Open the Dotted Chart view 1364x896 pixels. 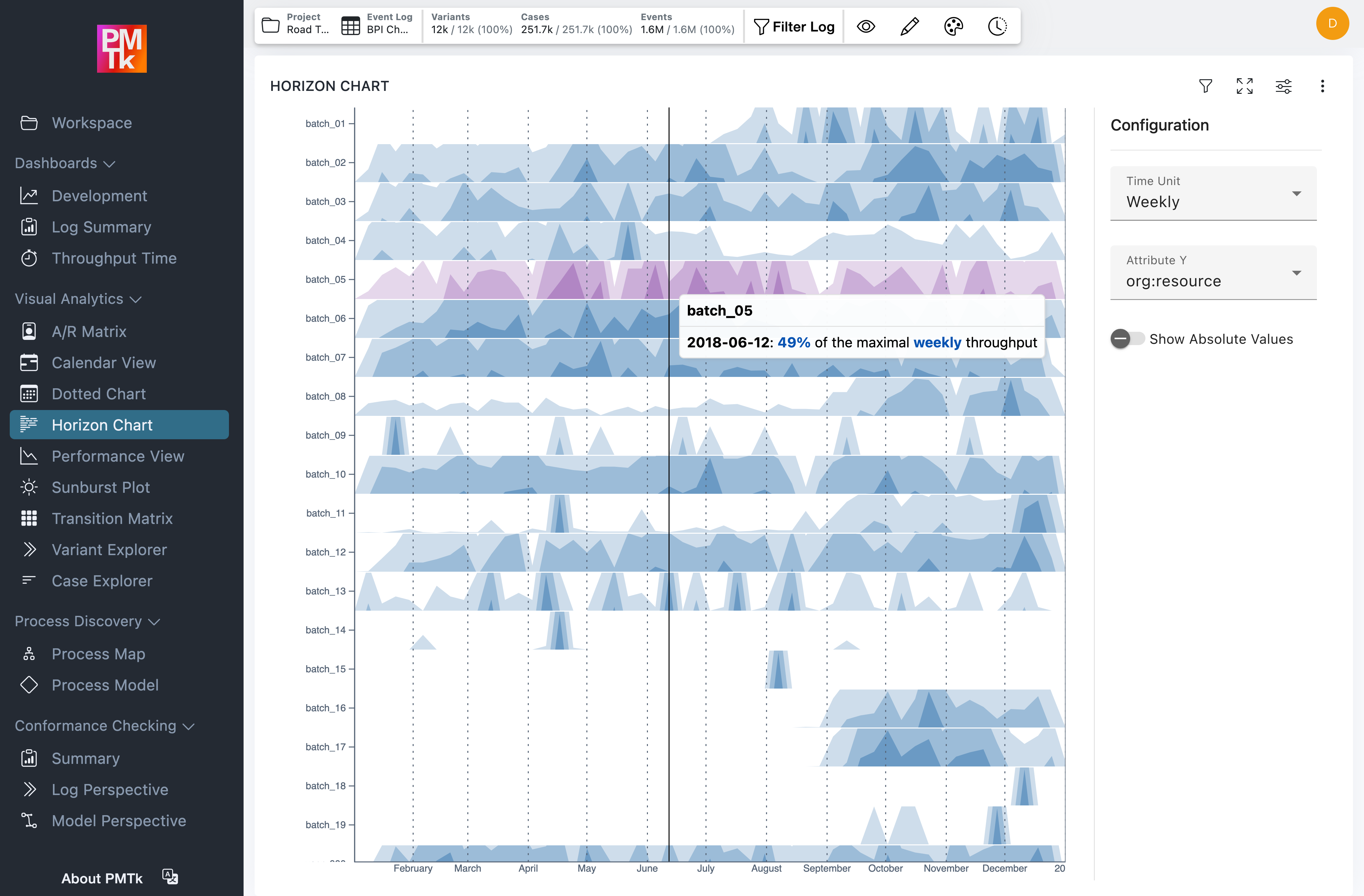pos(99,393)
